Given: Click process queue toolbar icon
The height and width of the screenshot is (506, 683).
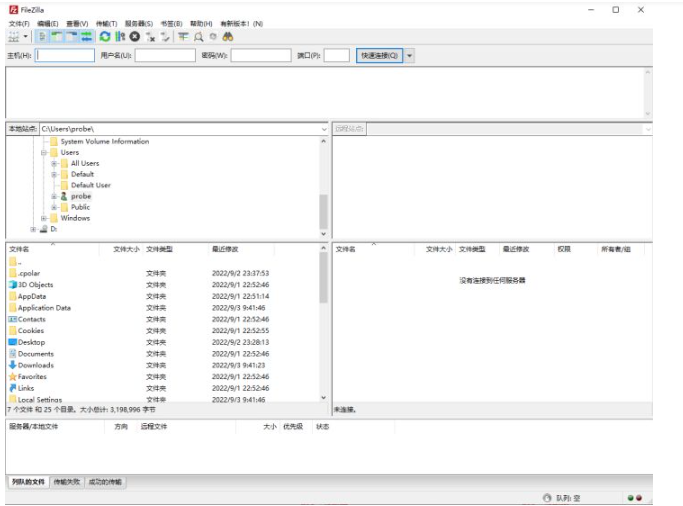Looking at the screenshot, I should [120, 37].
